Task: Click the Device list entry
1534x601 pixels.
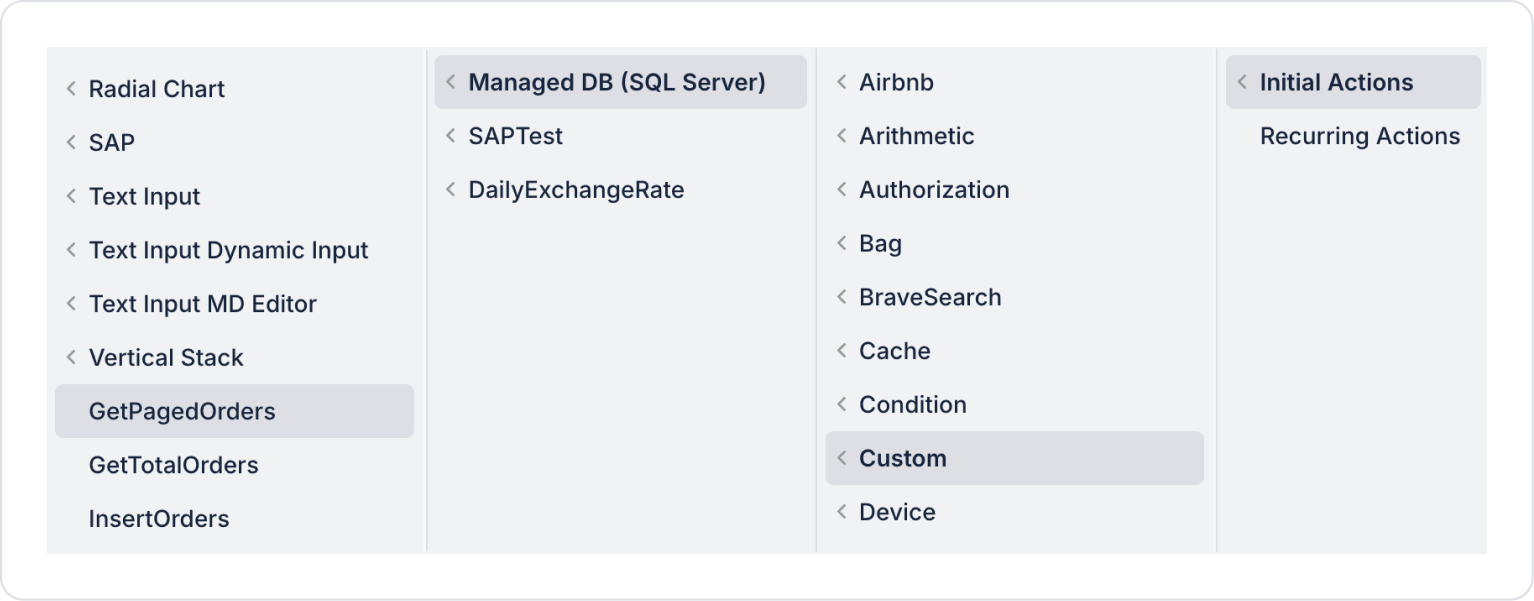Action: (897, 513)
